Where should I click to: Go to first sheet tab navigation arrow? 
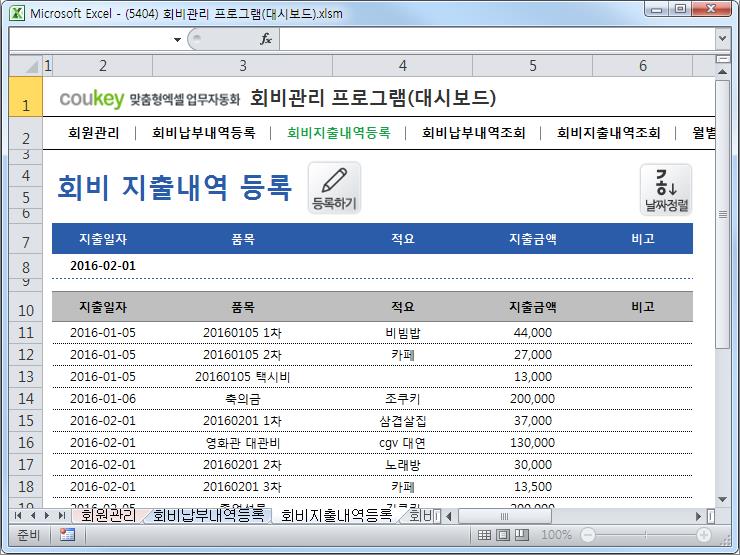click(x=18, y=515)
